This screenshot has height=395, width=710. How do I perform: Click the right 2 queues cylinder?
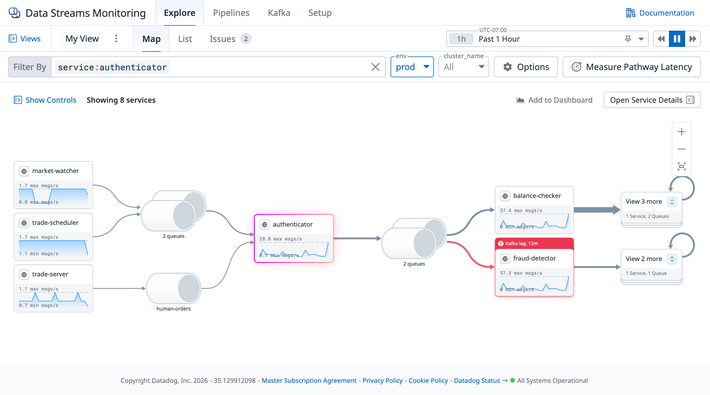(414, 239)
